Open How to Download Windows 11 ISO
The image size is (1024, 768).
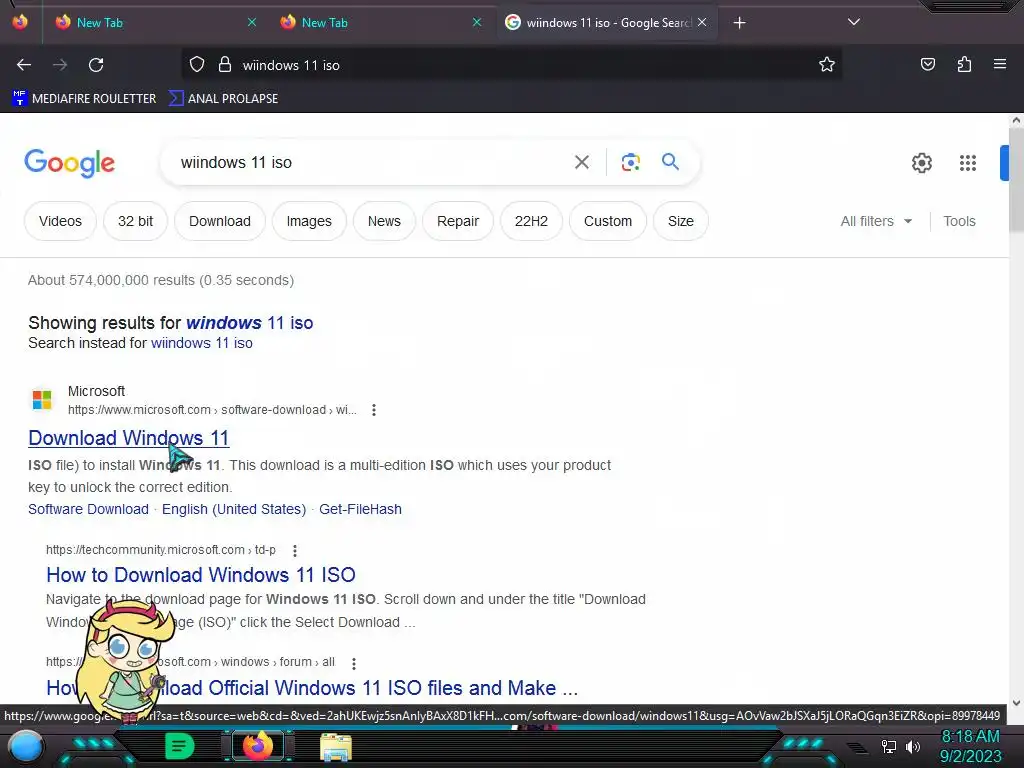200,575
